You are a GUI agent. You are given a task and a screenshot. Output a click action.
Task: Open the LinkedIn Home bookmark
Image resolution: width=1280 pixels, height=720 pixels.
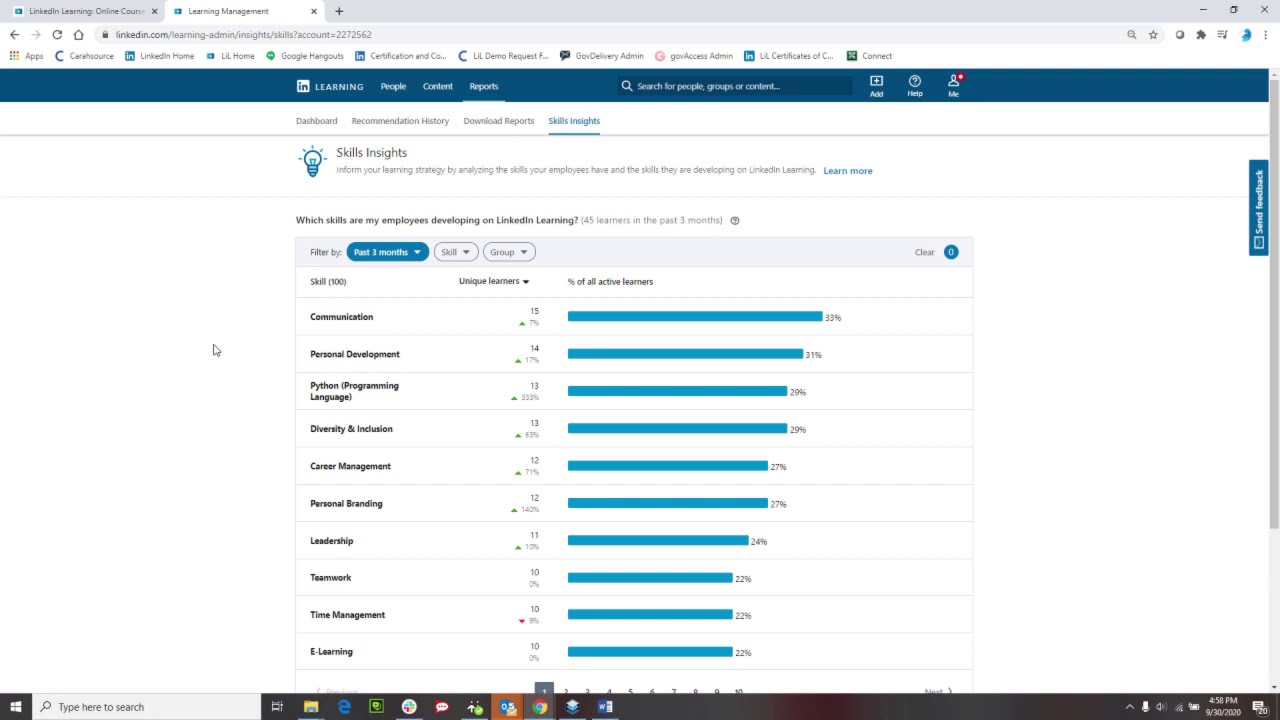pyautogui.click(x=160, y=56)
